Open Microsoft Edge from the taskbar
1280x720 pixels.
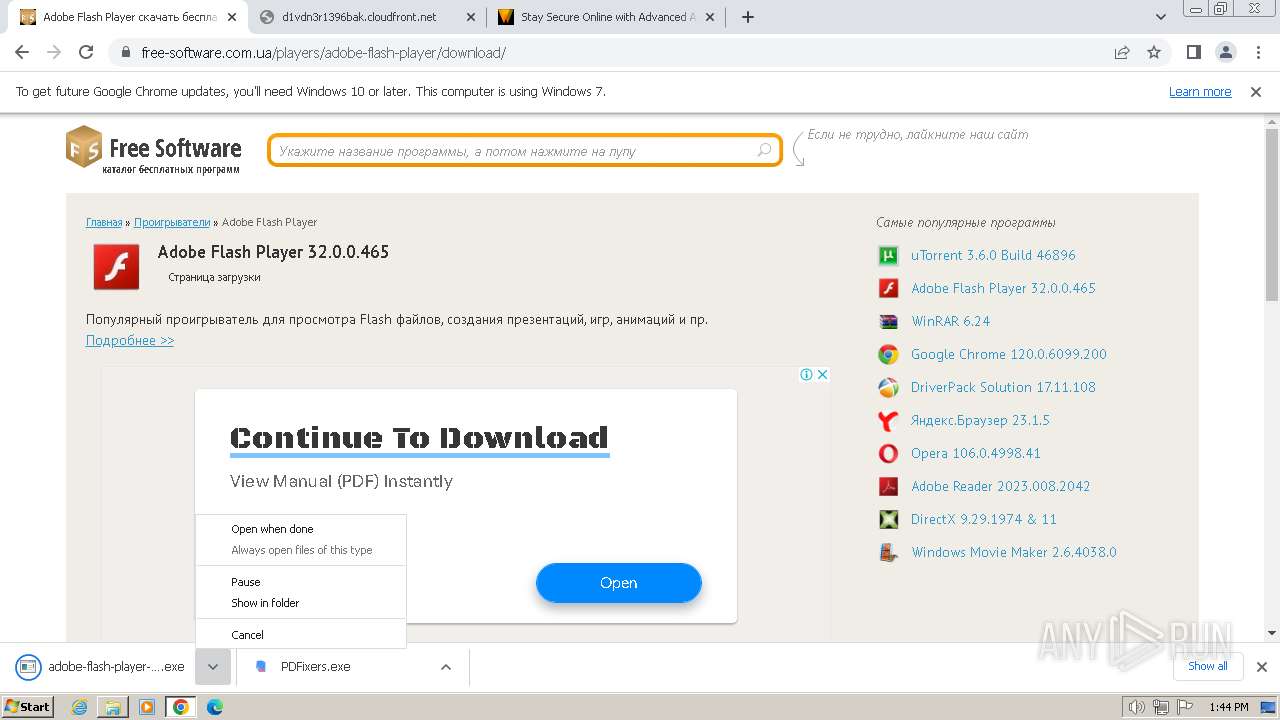[215, 707]
